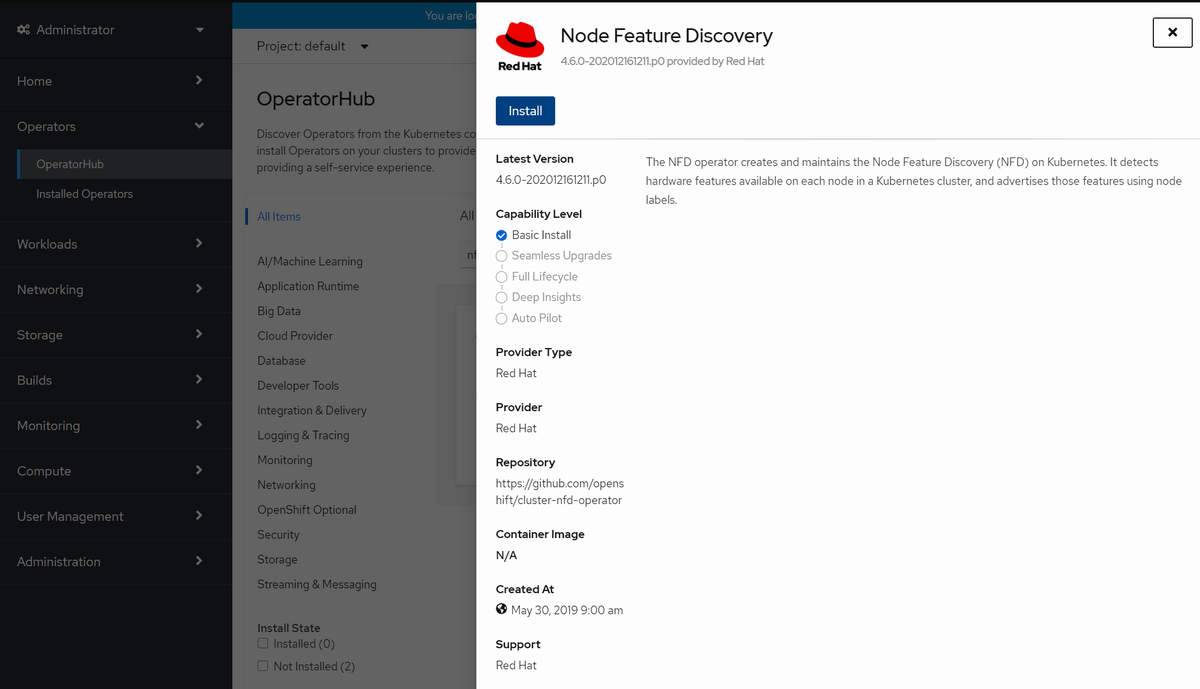Filter by Storage category in OperatorHub
This screenshot has height=689, width=1200.
(x=277, y=560)
